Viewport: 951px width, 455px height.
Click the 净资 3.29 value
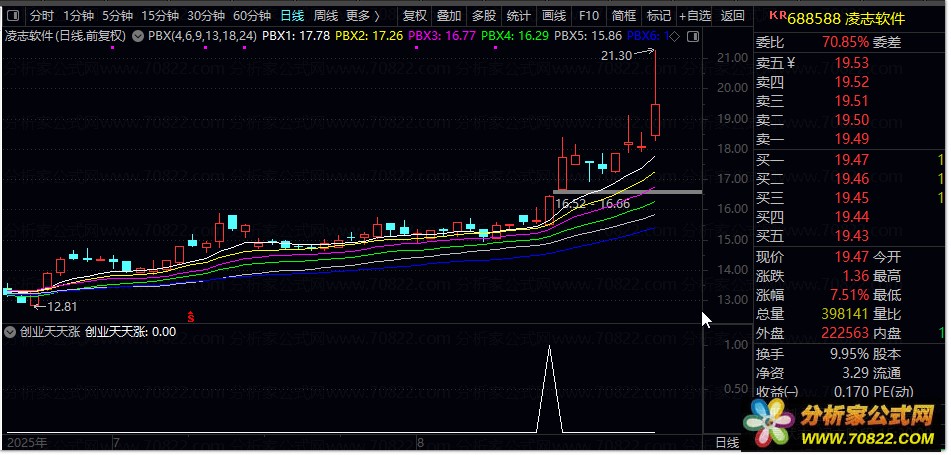(856, 372)
